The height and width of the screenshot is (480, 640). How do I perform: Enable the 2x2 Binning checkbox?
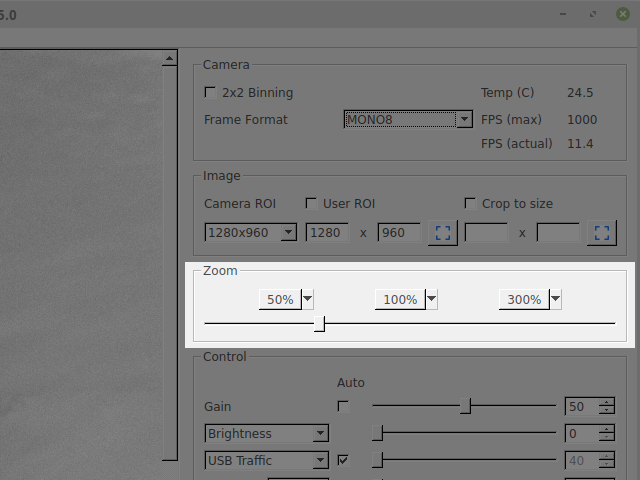(x=210, y=92)
